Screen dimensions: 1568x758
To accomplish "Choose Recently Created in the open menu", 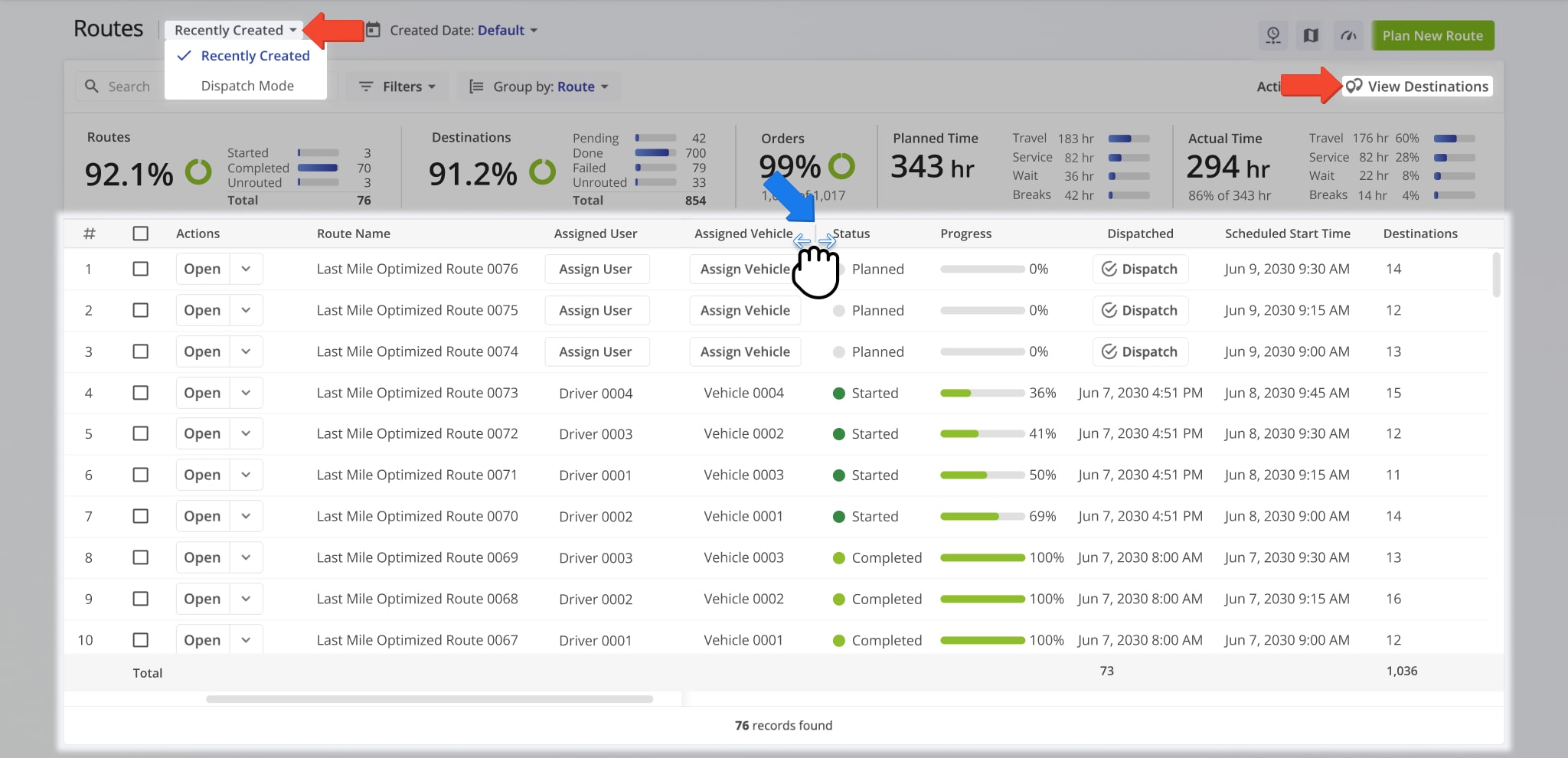I will pos(255,55).
